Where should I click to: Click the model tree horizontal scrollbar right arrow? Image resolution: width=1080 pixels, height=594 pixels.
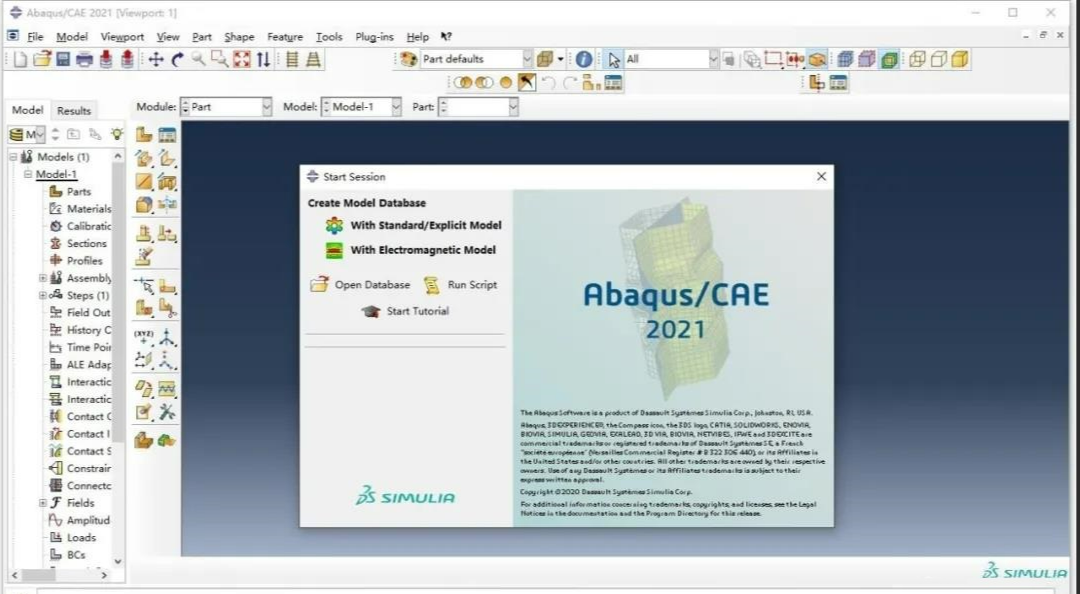tap(104, 575)
